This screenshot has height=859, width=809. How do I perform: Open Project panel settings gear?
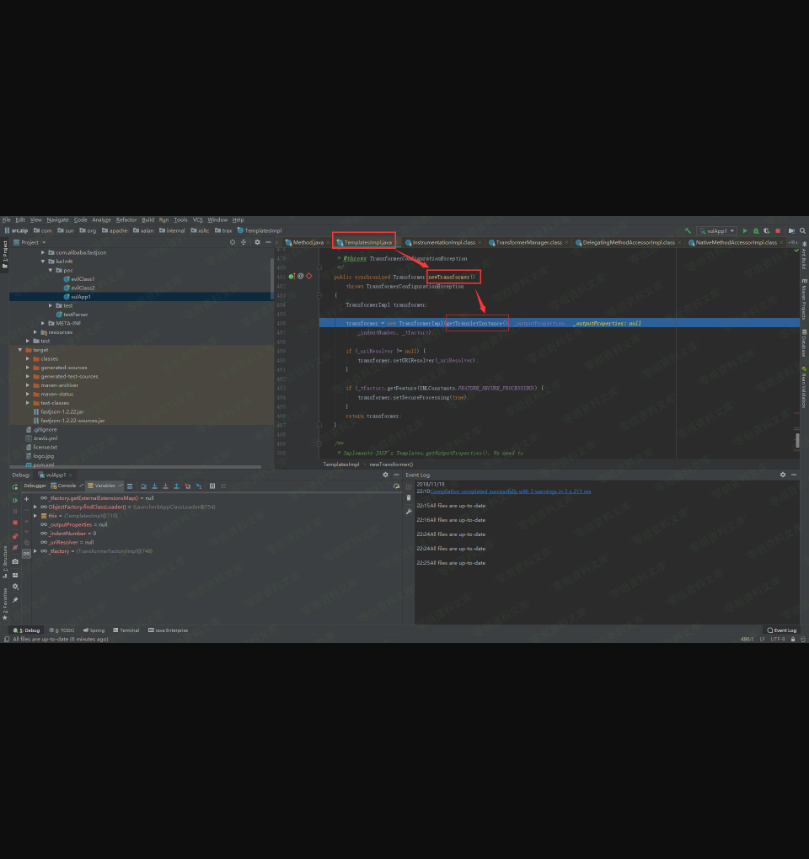pyautogui.click(x=257, y=242)
